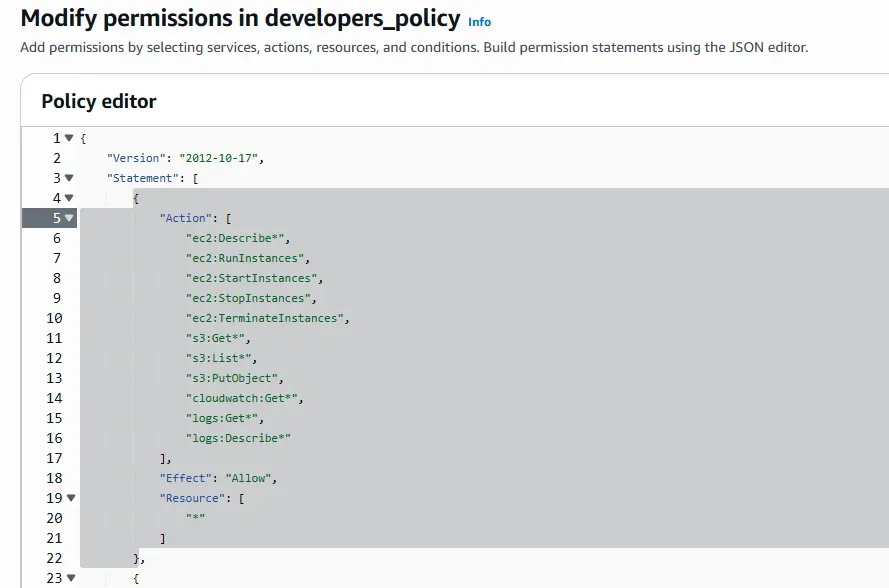
Task: Click the "cloudwatch:Get*" action
Action: (x=244, y=398)
